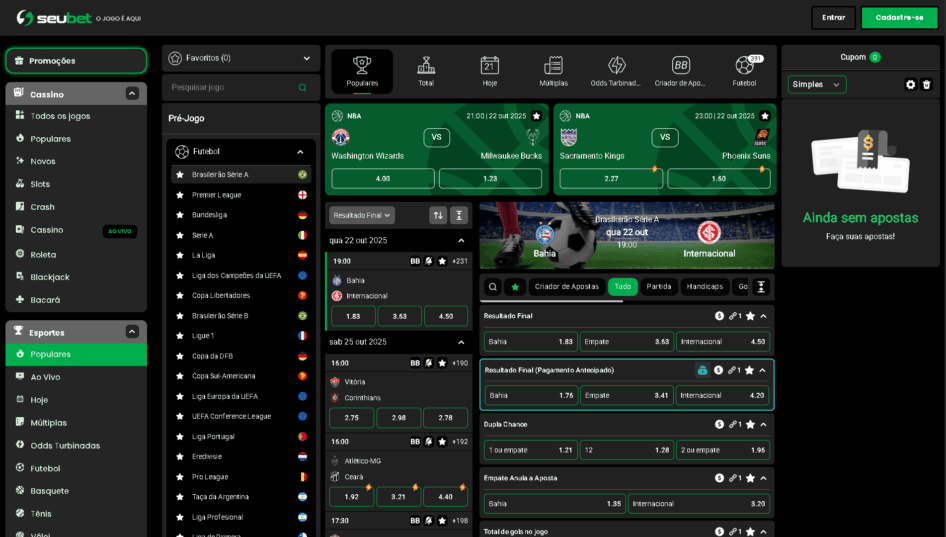Click the Cadastre-se button
Screen dimensions: 946x537
899,17
